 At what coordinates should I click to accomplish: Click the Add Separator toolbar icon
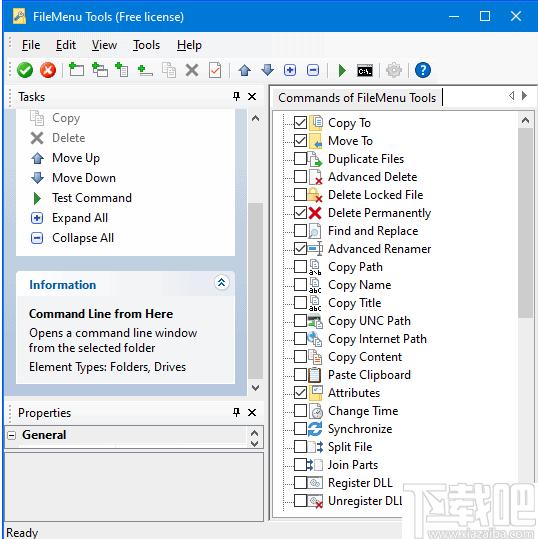[x=145, y=70]
